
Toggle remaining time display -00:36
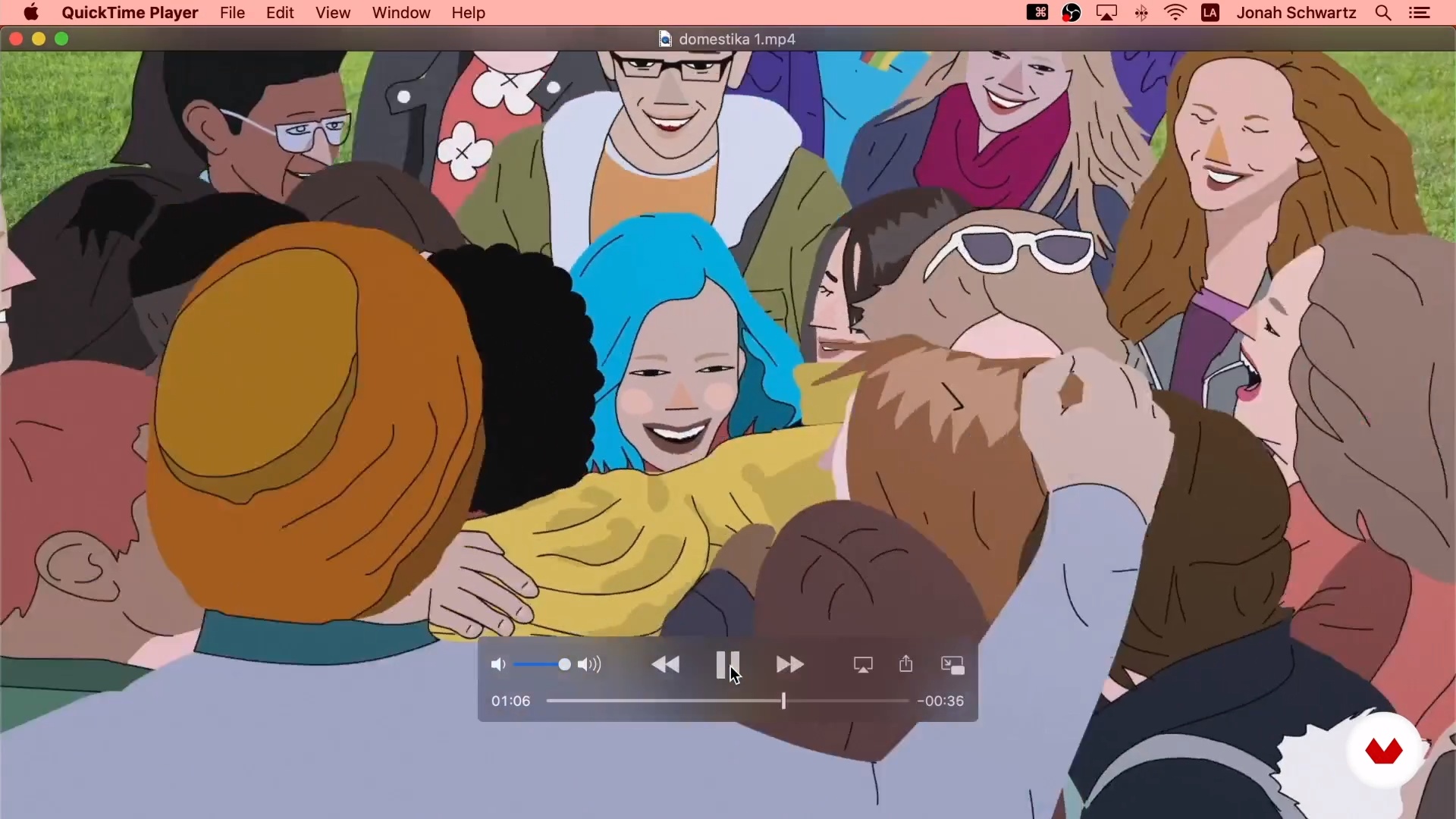(940, 701)
